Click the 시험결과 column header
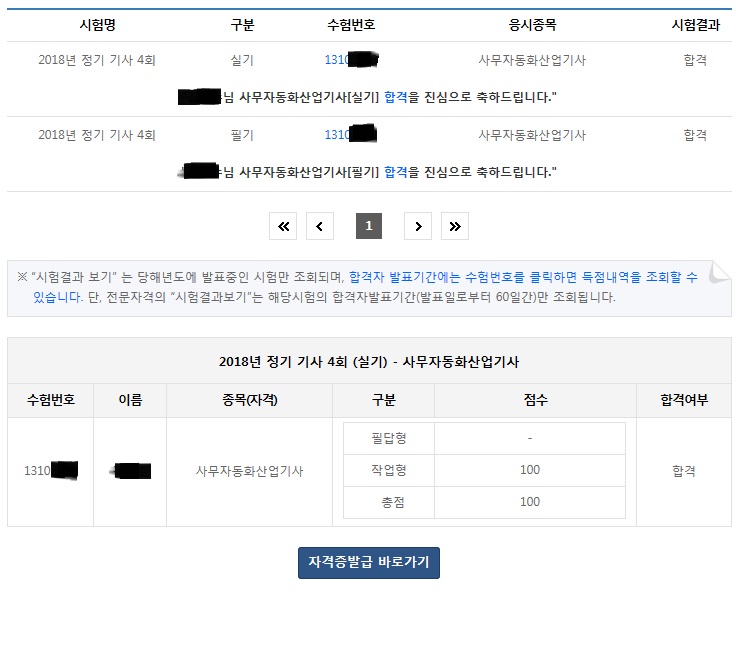Viewport: 736px width, 661px height. pos(695,25)
